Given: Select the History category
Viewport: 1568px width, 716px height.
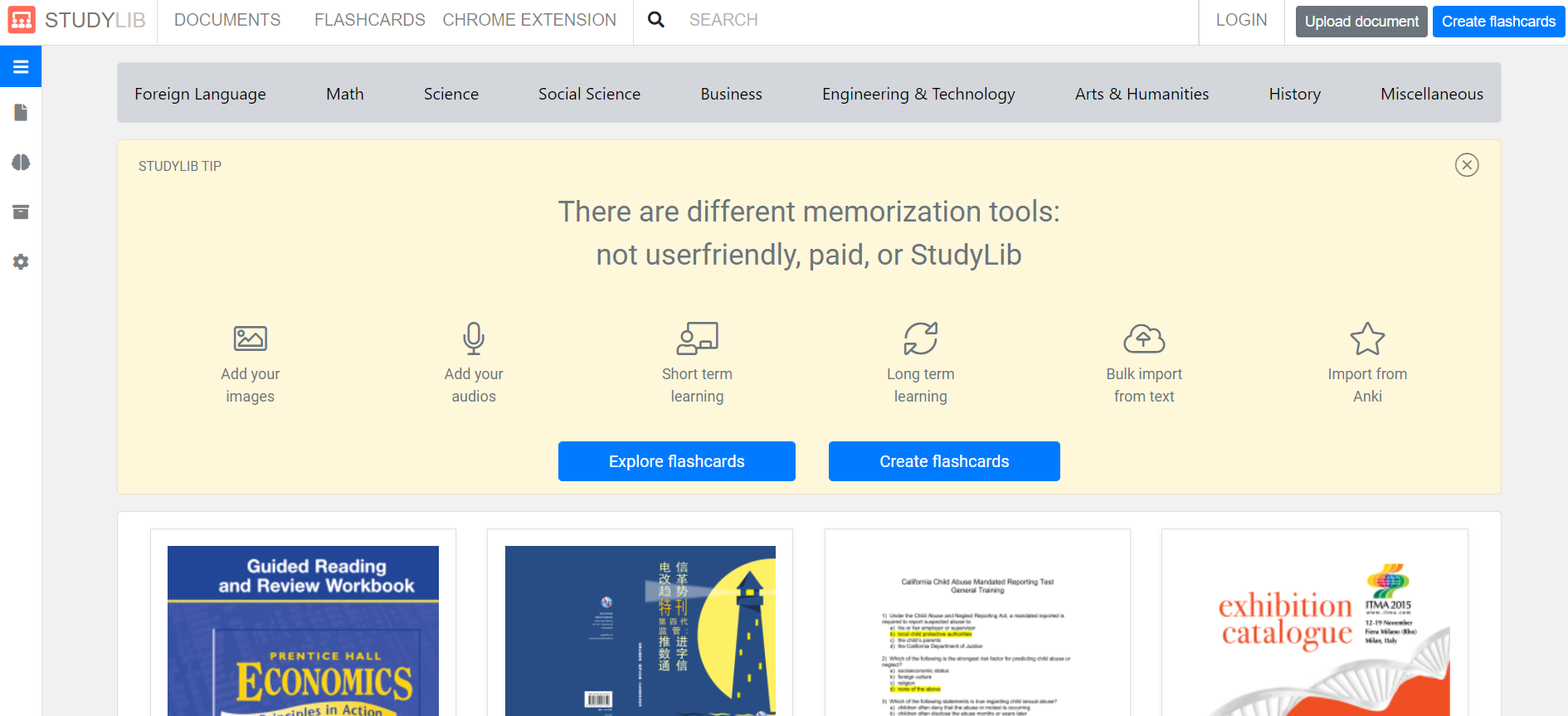Looking at the screenshot, I should [x=1294, y=94].
